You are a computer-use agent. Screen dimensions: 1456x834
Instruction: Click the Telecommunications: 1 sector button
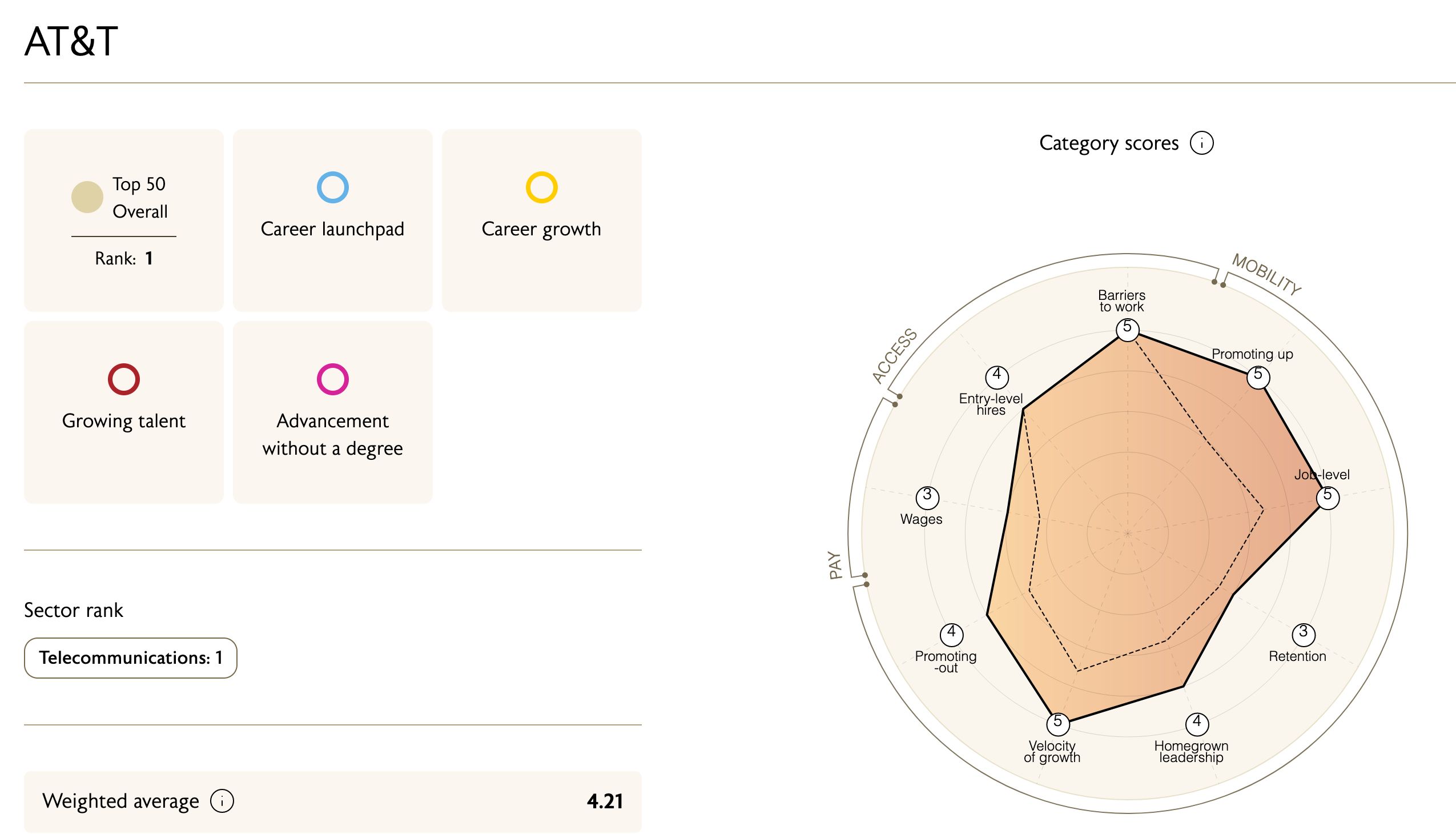point(131,657)
